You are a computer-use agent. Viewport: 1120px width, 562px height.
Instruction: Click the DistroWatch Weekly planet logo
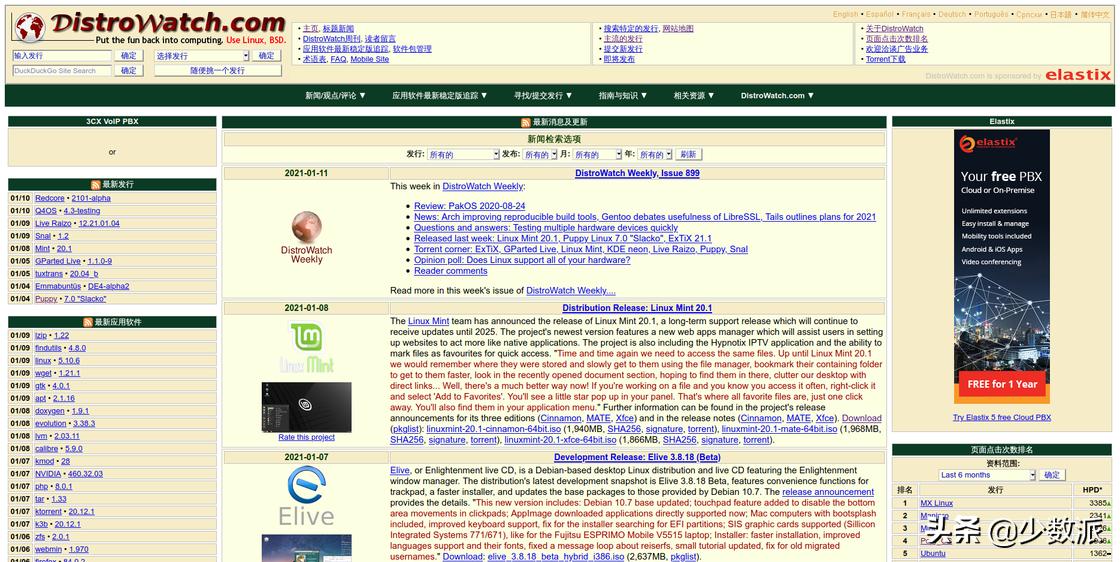point(306,226)
